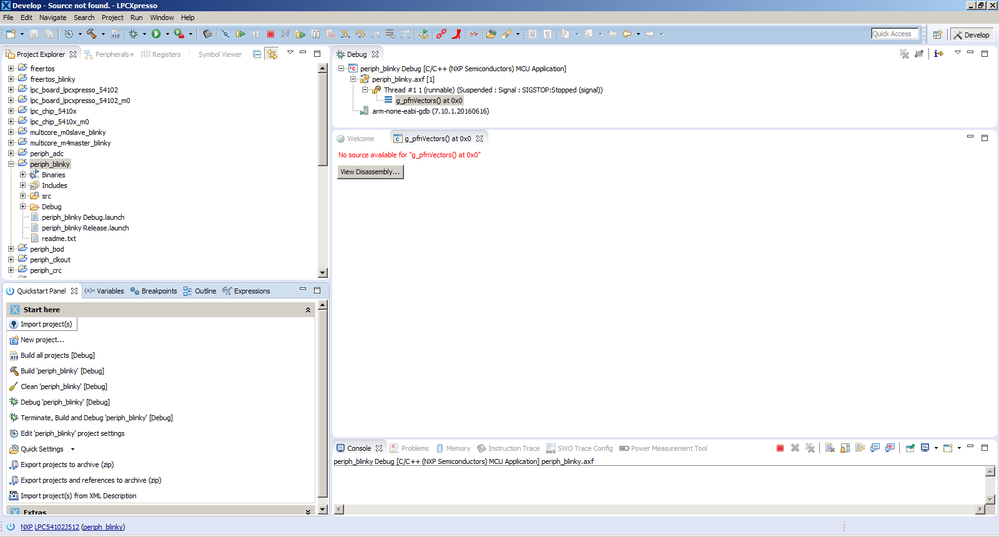Viewport: 999px width, 537px height.
Task: Collapse the Thread #1 node in the Debug view
Action: (365, 90)
